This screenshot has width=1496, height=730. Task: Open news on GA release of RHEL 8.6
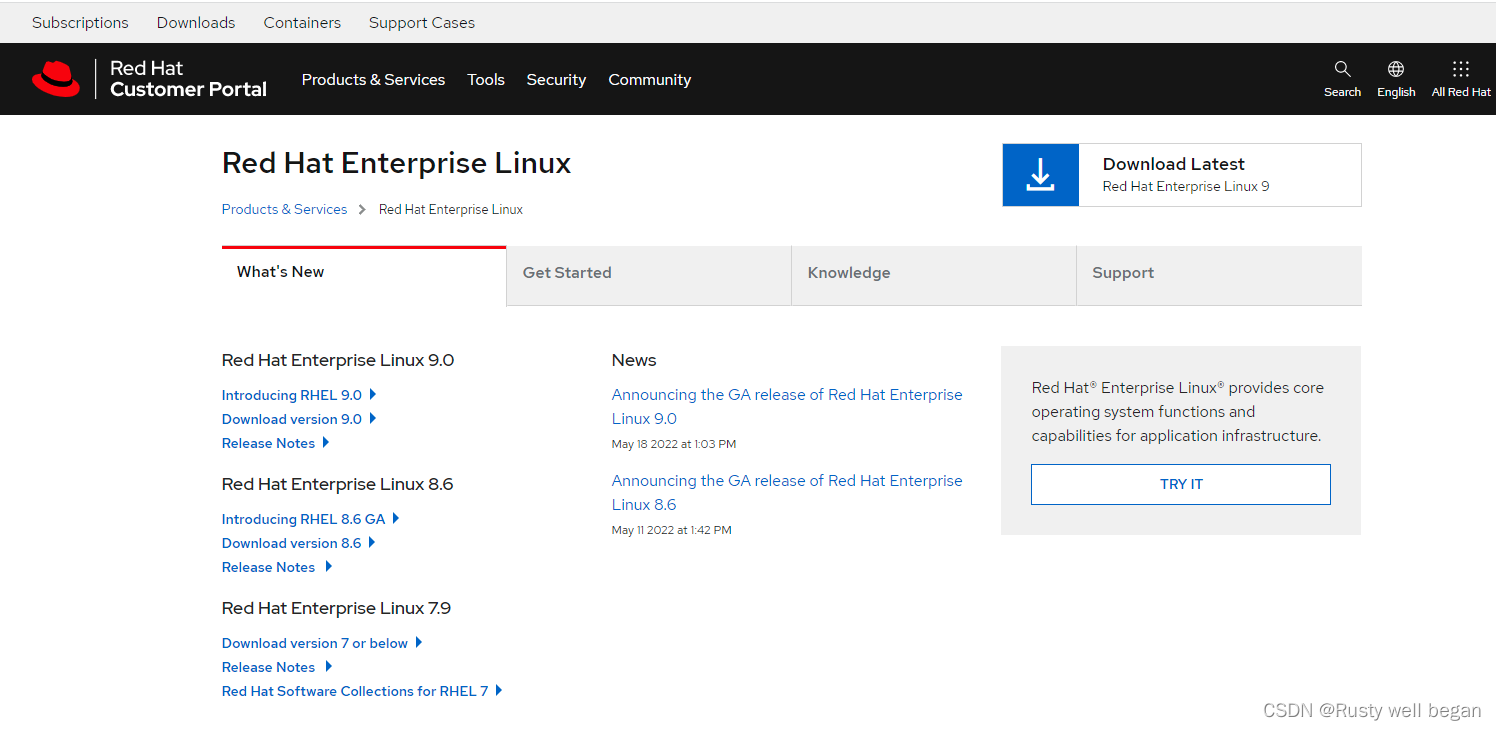click(x=787, y=492)
